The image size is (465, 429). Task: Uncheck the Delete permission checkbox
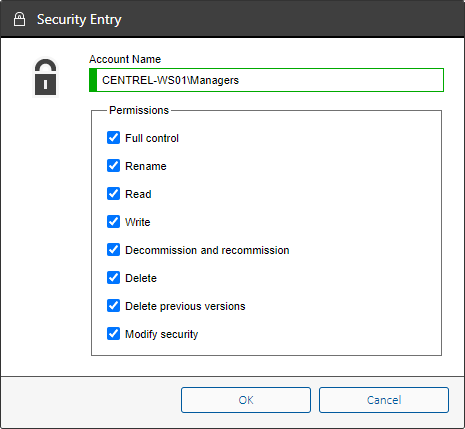113,278
